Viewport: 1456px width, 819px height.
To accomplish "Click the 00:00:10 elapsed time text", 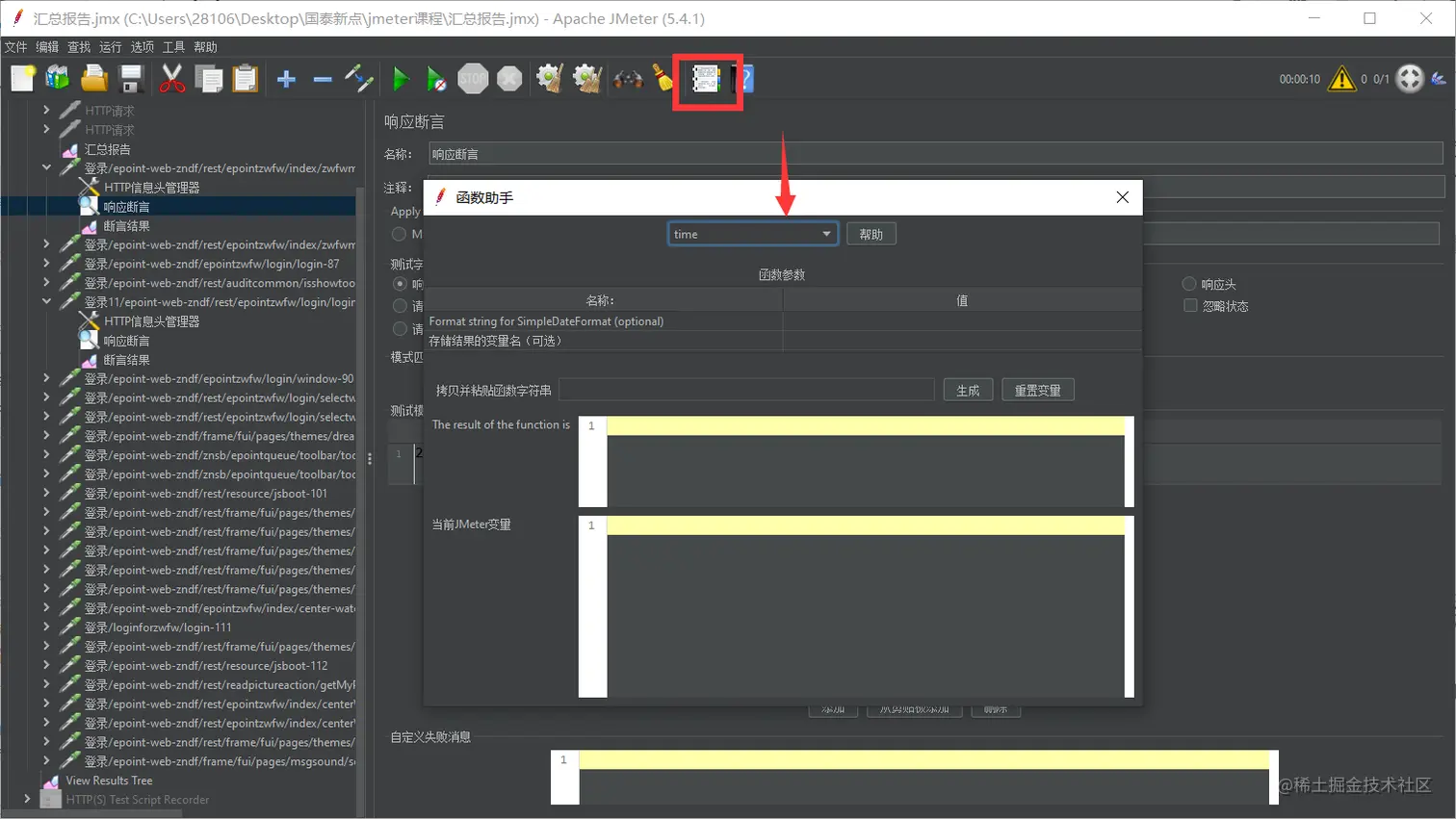I will point(1299,79).
